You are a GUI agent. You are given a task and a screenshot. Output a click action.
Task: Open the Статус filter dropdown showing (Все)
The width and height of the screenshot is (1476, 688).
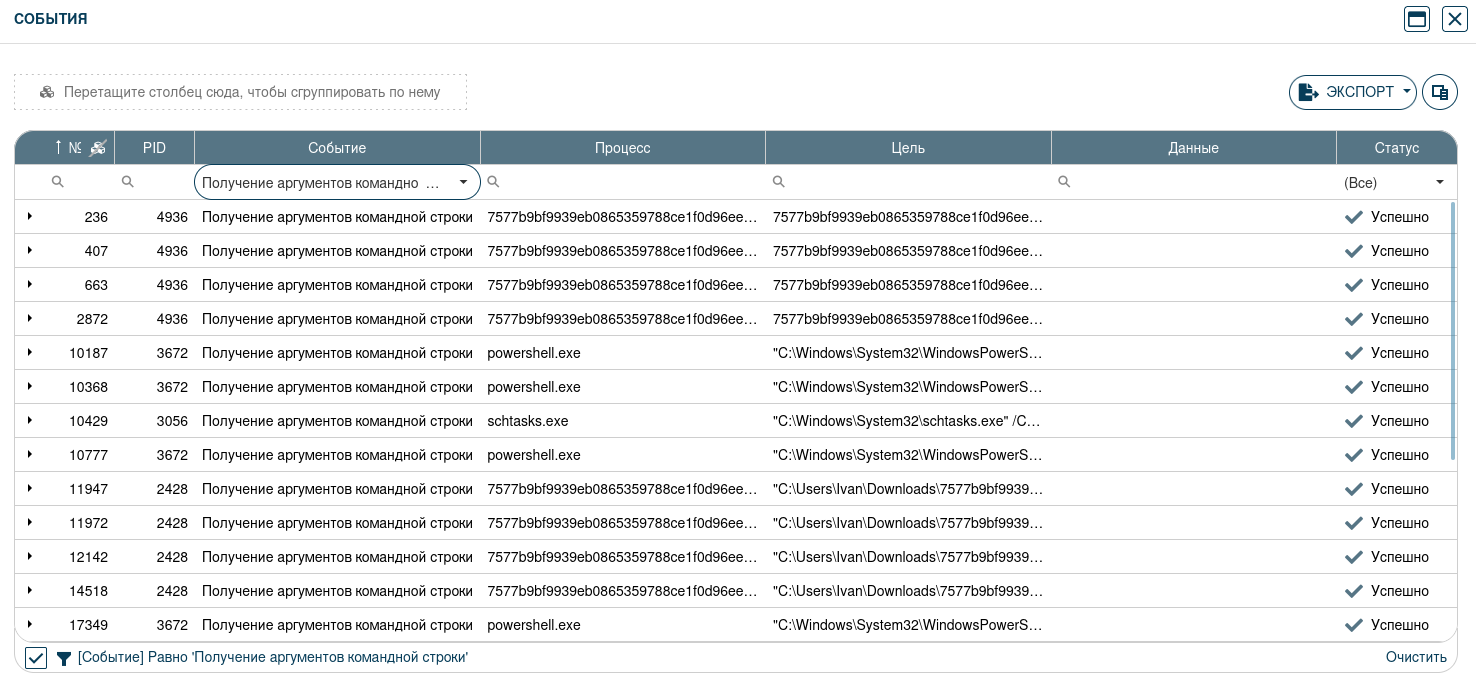pos(1439,182)
